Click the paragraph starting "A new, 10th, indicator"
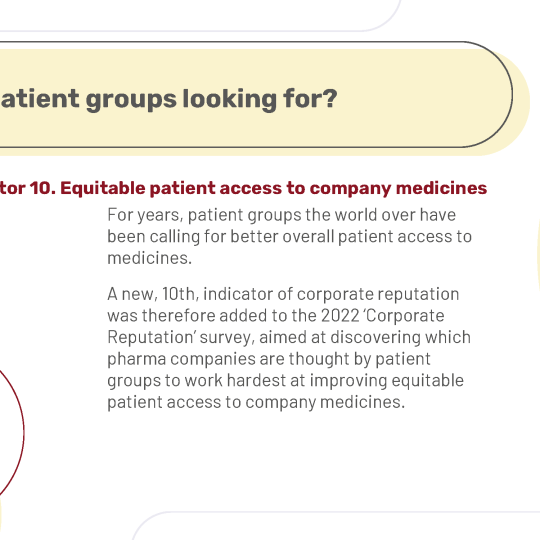 289,348
